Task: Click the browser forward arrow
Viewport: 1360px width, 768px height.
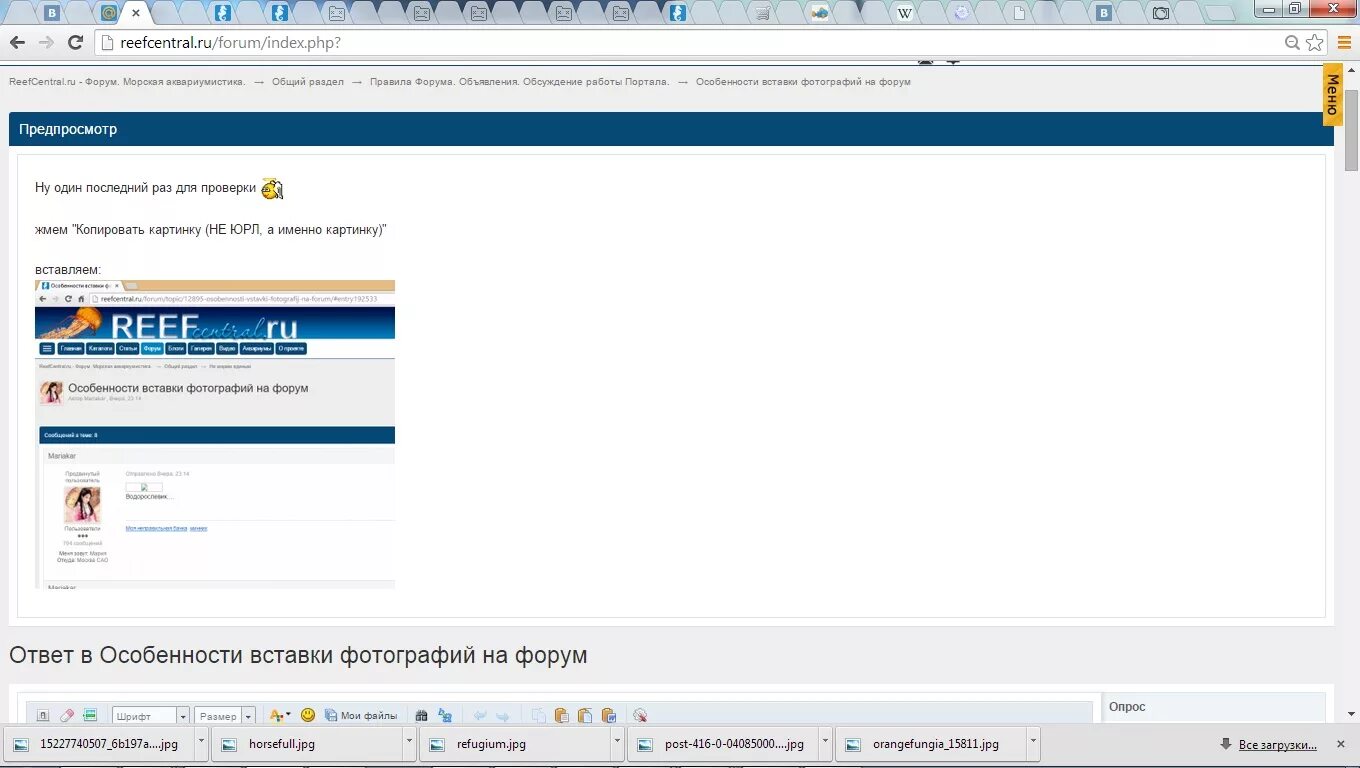Action: click(46, 42)
